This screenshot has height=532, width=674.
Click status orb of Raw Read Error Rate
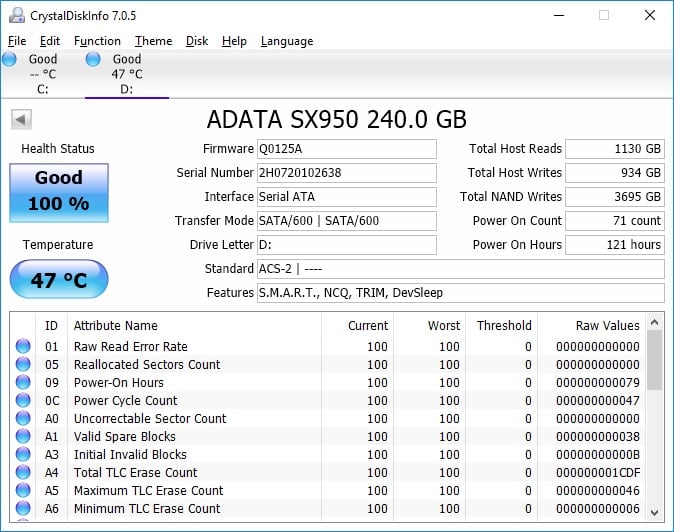(x=23, y=346)
